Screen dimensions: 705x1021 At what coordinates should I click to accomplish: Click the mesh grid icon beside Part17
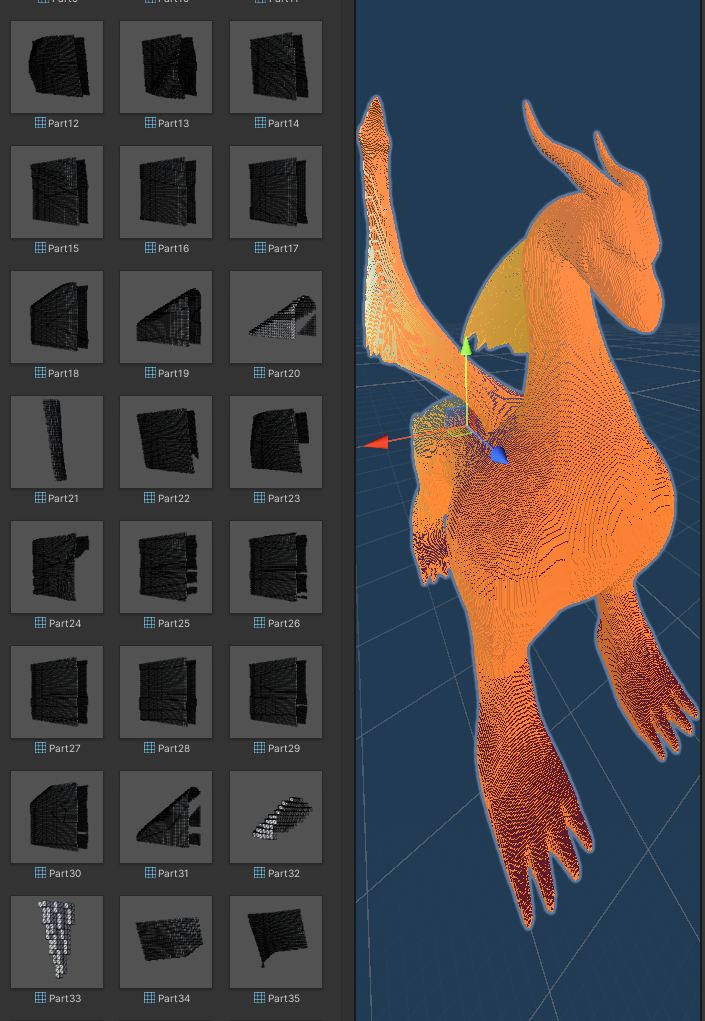260,248
